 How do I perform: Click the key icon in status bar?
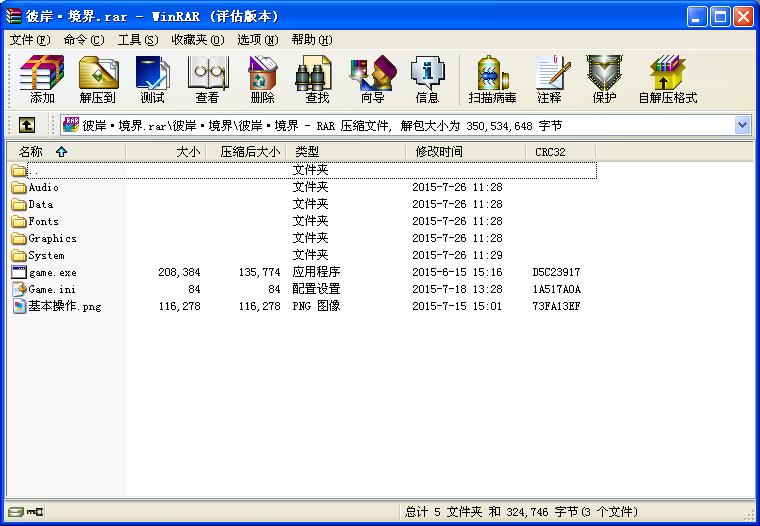point(35,512)
